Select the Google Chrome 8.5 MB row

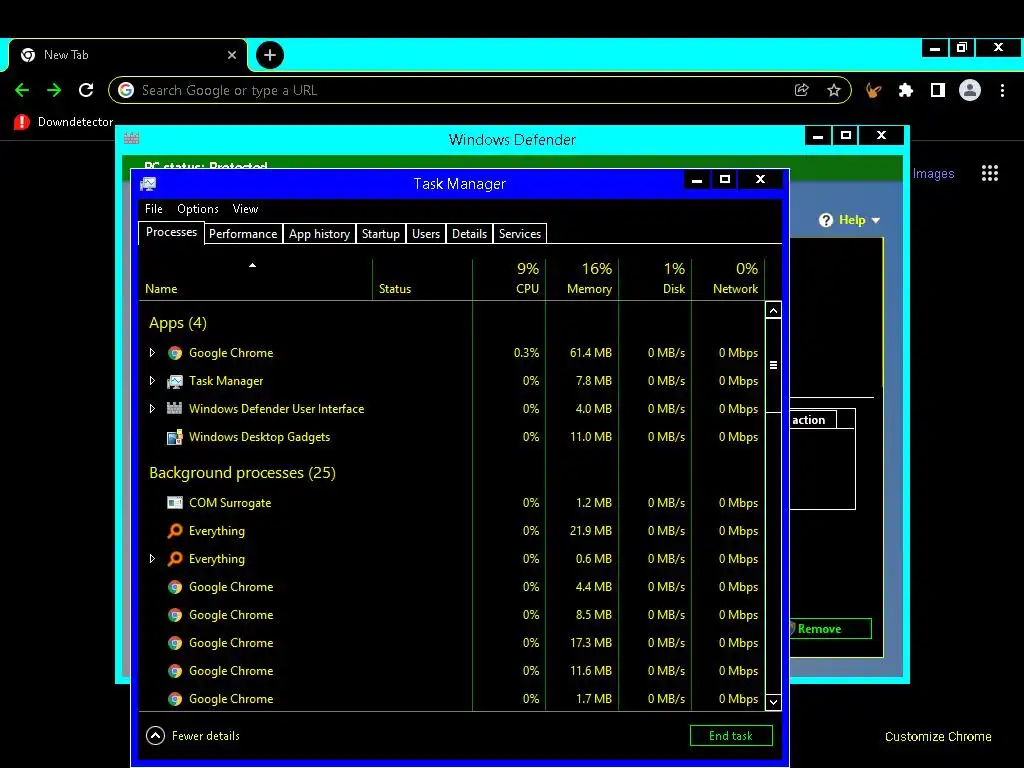452,615
